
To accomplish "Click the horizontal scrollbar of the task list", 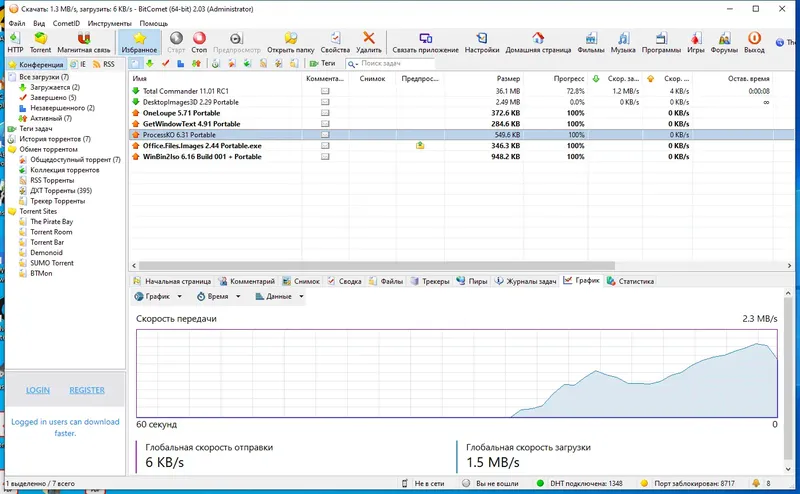I will tap(377, 265).
